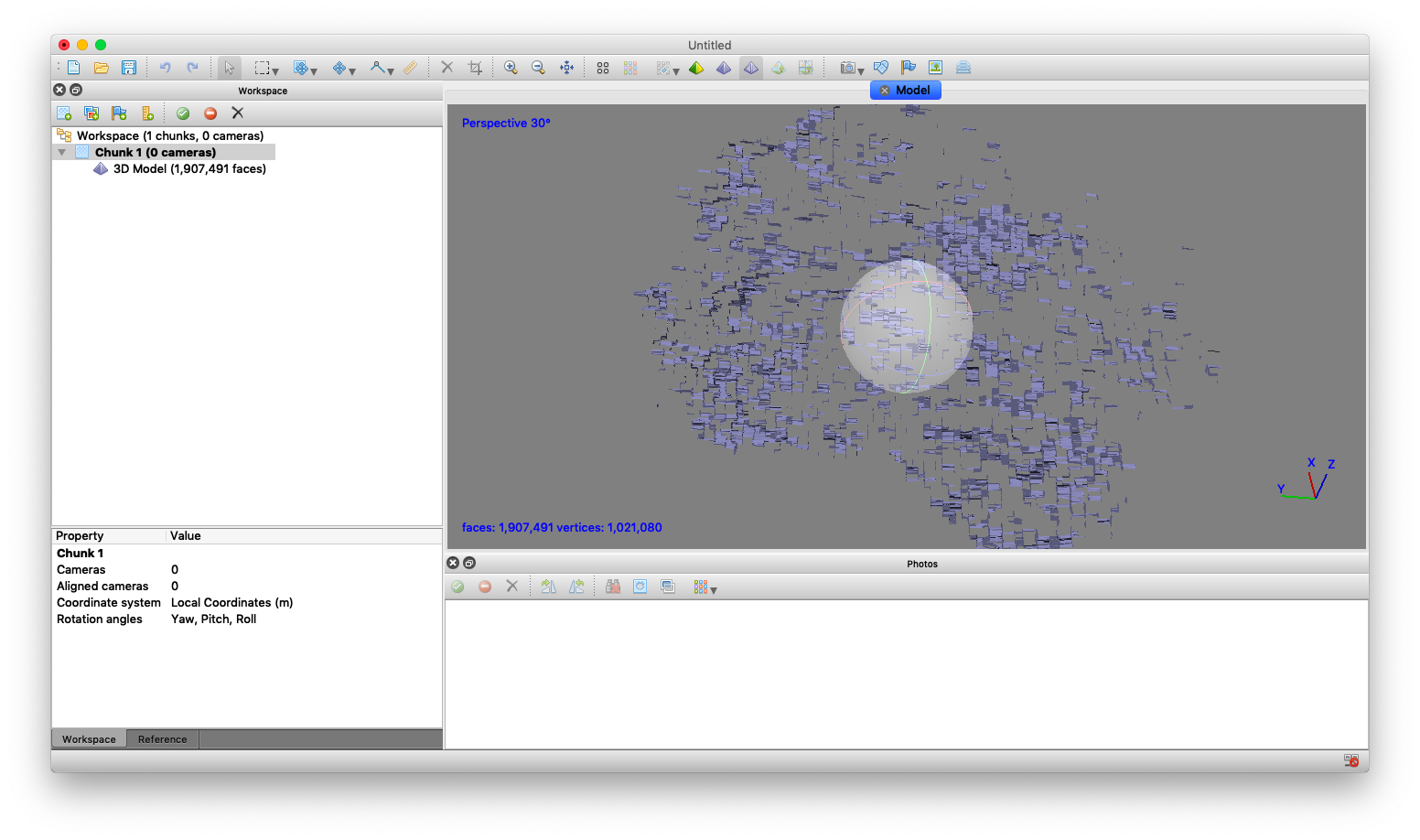The image size is (1420, 840).
Task: Open an existing project via folder icon
Action: pos(102,68)
